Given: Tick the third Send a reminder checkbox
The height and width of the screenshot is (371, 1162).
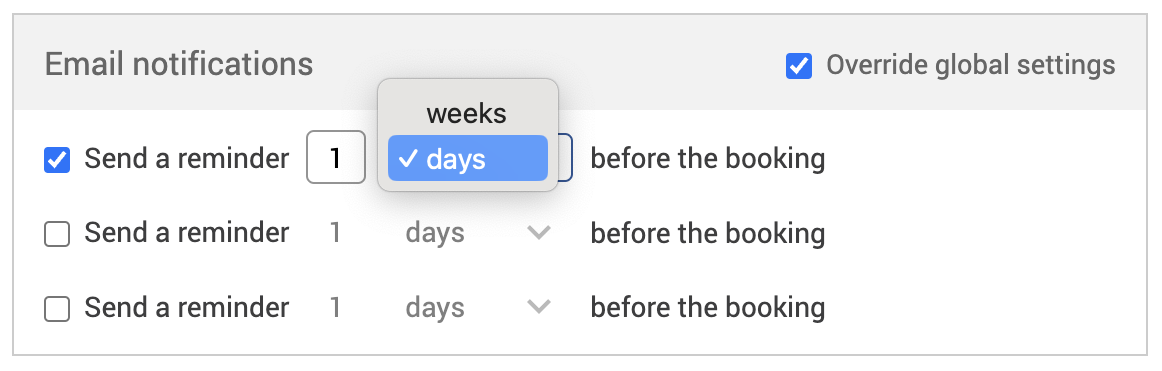Looking at the screenshot, I should (57, 309).
